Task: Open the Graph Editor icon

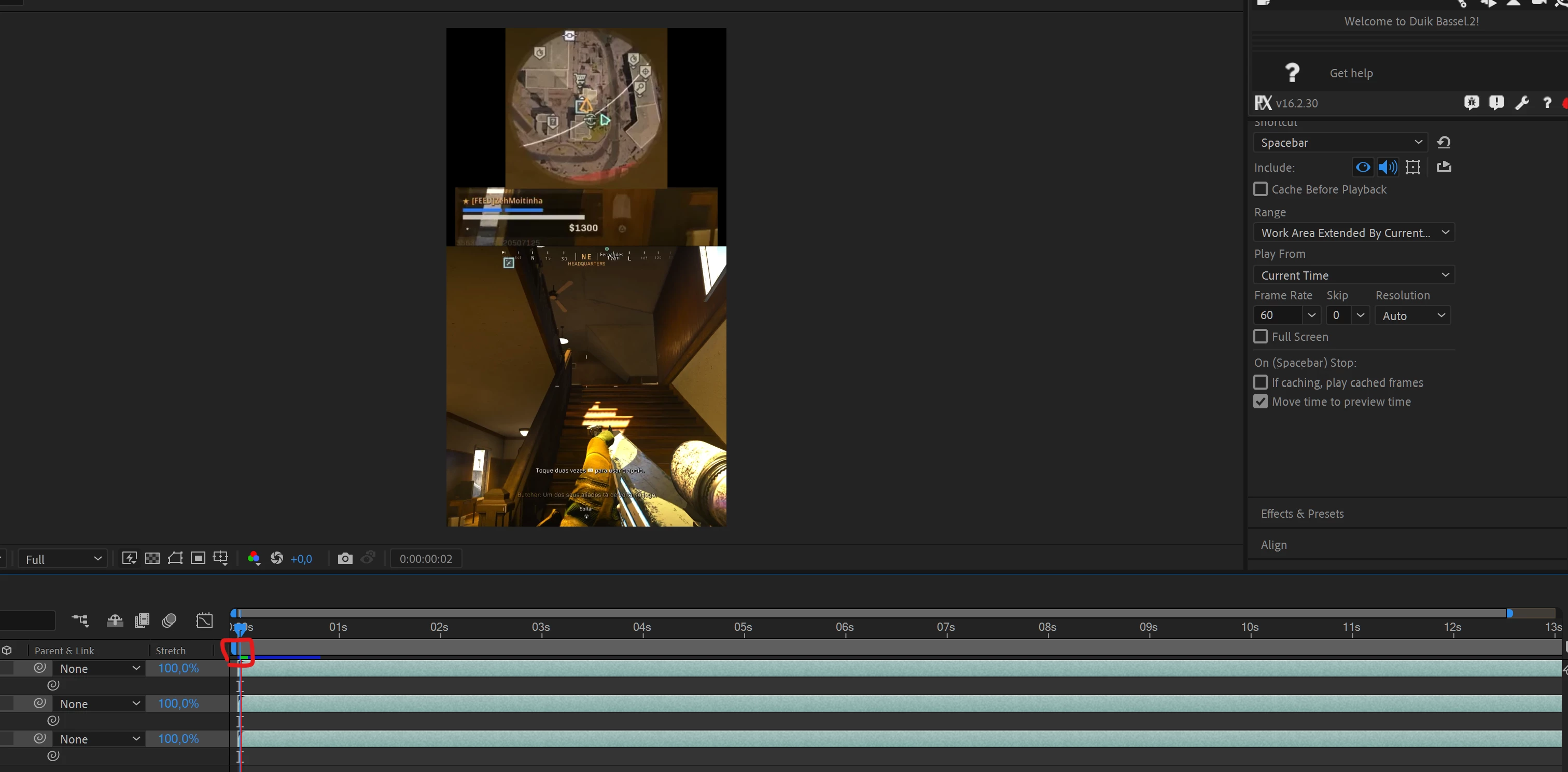Action: click(204, 621)
